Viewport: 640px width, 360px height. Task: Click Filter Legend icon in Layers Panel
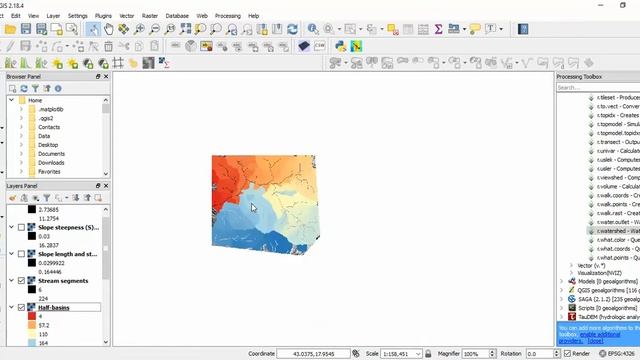(47, 198)
